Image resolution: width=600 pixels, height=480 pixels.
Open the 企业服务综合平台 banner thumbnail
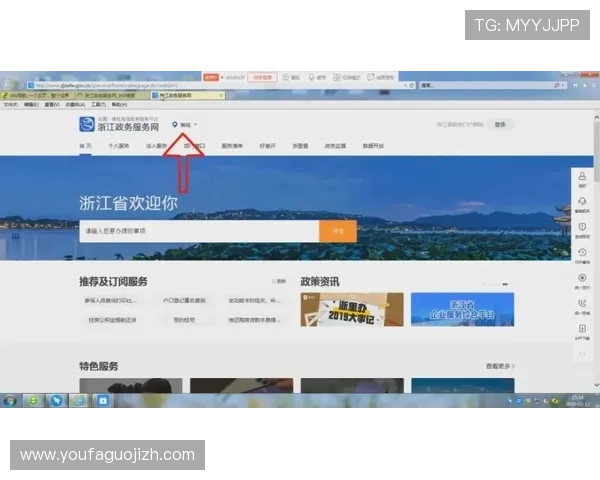click(463, 310)
